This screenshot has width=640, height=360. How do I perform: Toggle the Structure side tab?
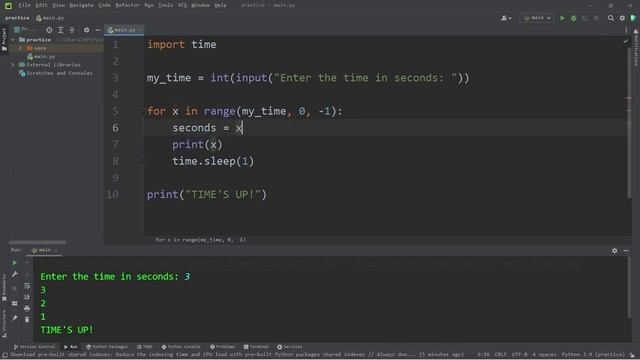[x=4, y=324]
